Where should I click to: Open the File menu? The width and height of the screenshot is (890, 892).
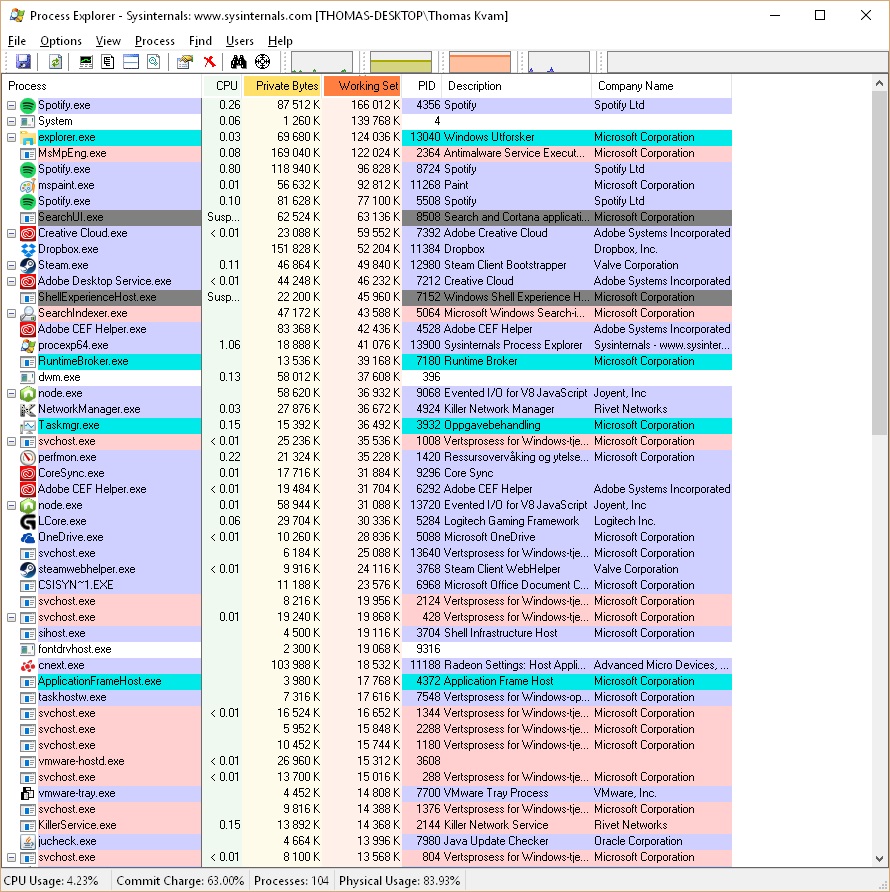coord(17,41)
